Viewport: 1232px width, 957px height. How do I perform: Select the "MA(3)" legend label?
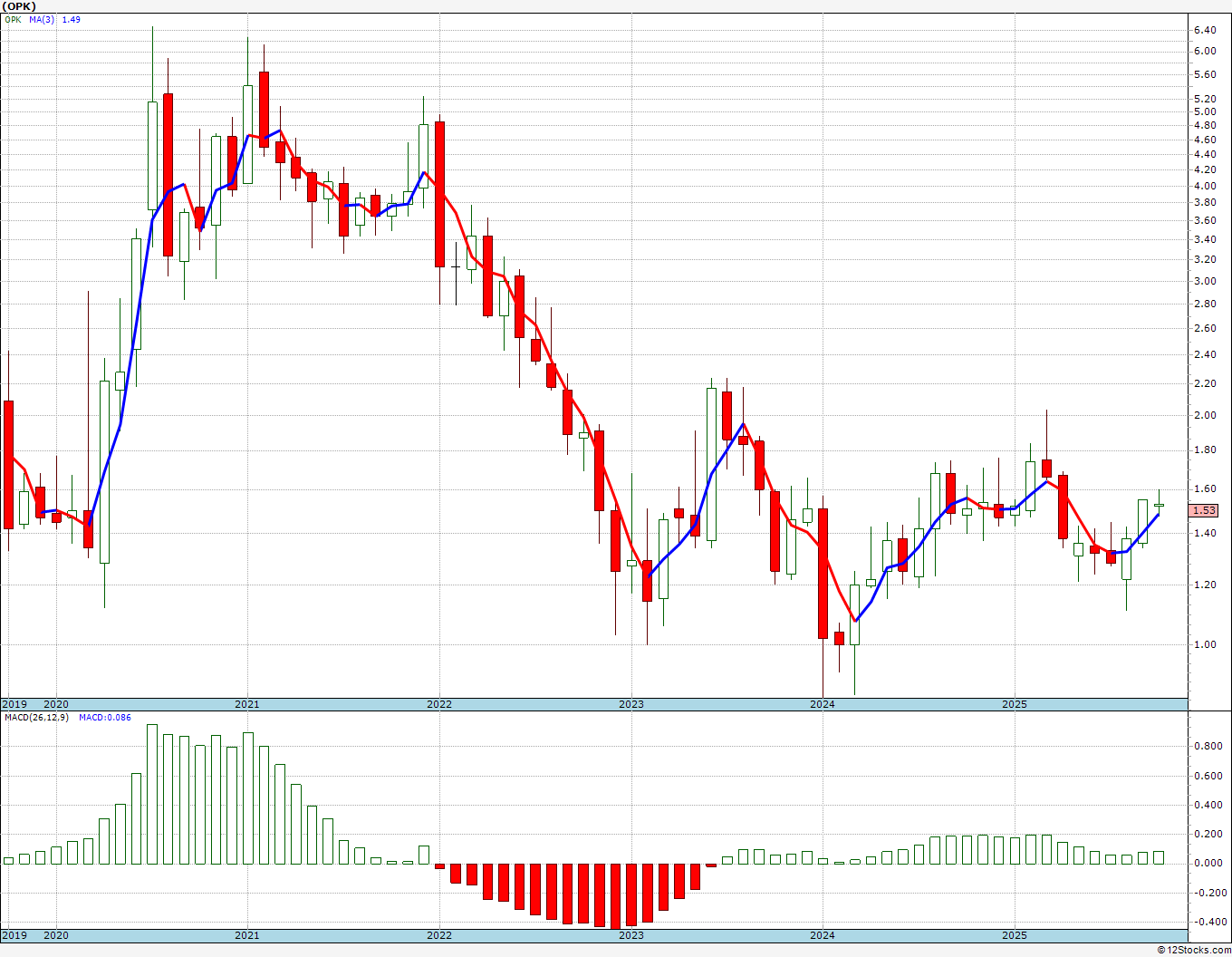(42, 19)
